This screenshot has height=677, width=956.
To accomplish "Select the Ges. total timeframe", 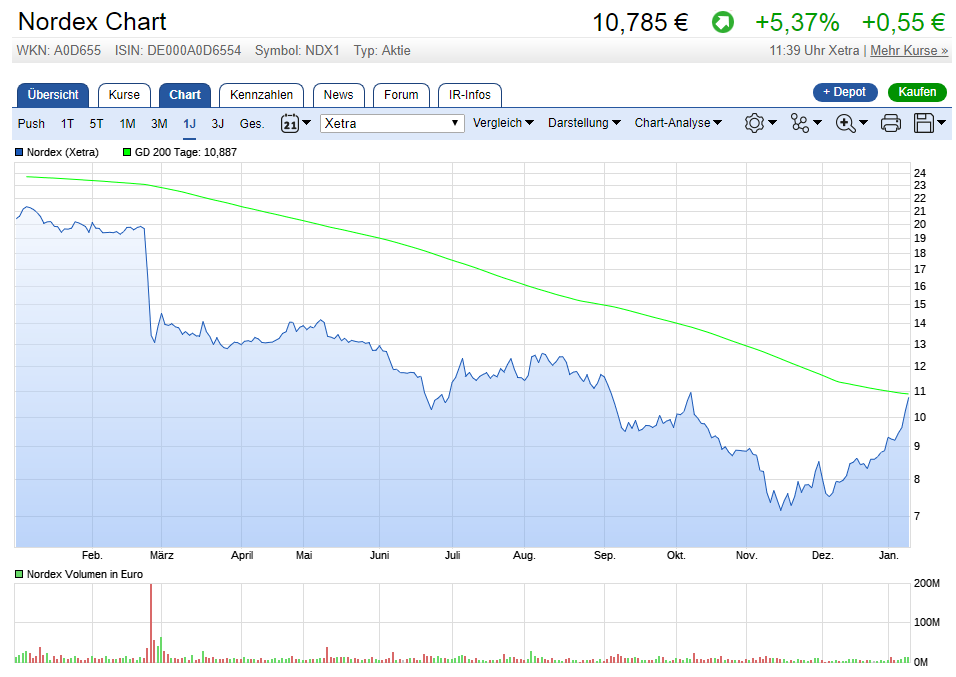I will pyautogui.click(x=252, y=124).
